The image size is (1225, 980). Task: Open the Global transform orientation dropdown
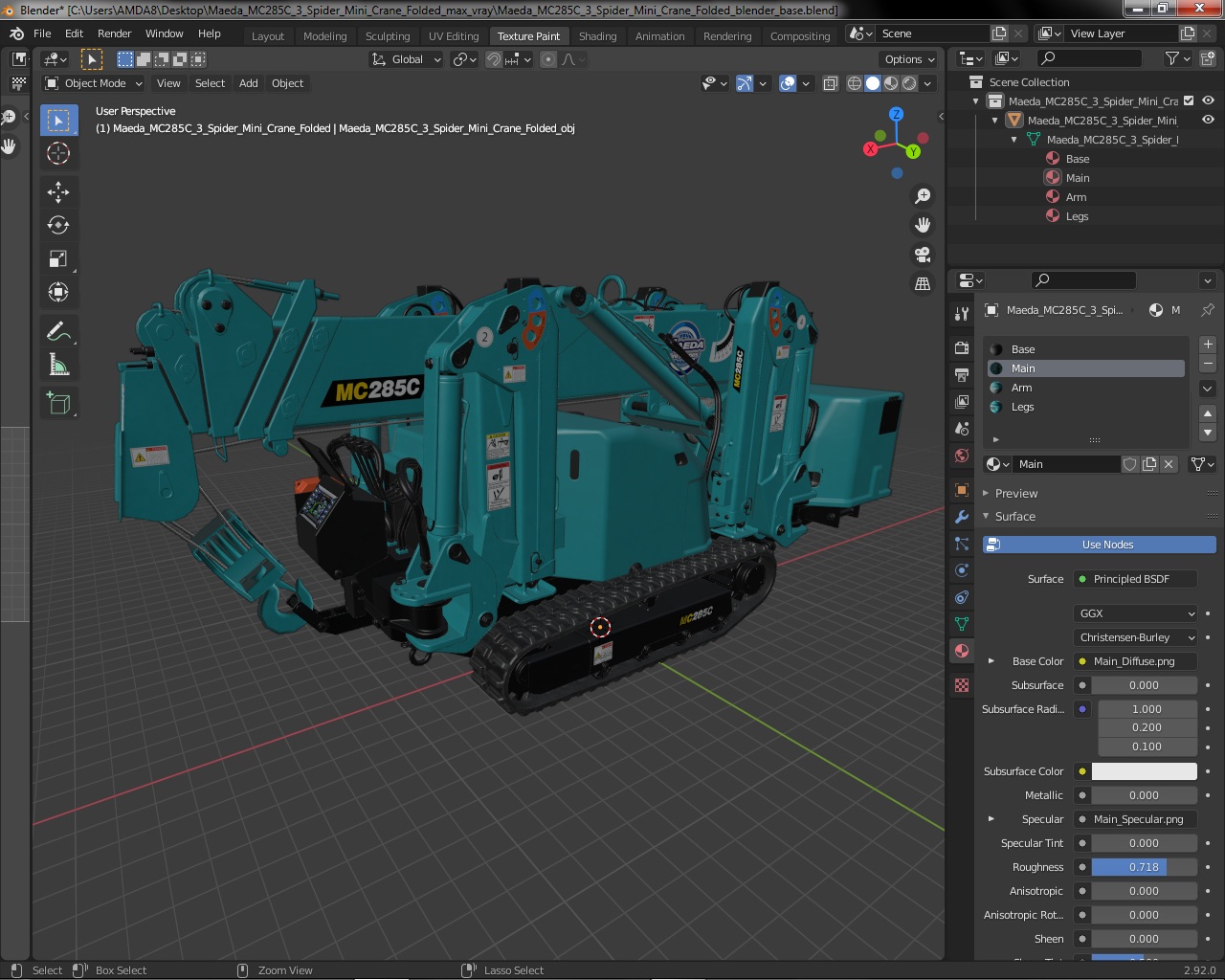pos(407,59)
